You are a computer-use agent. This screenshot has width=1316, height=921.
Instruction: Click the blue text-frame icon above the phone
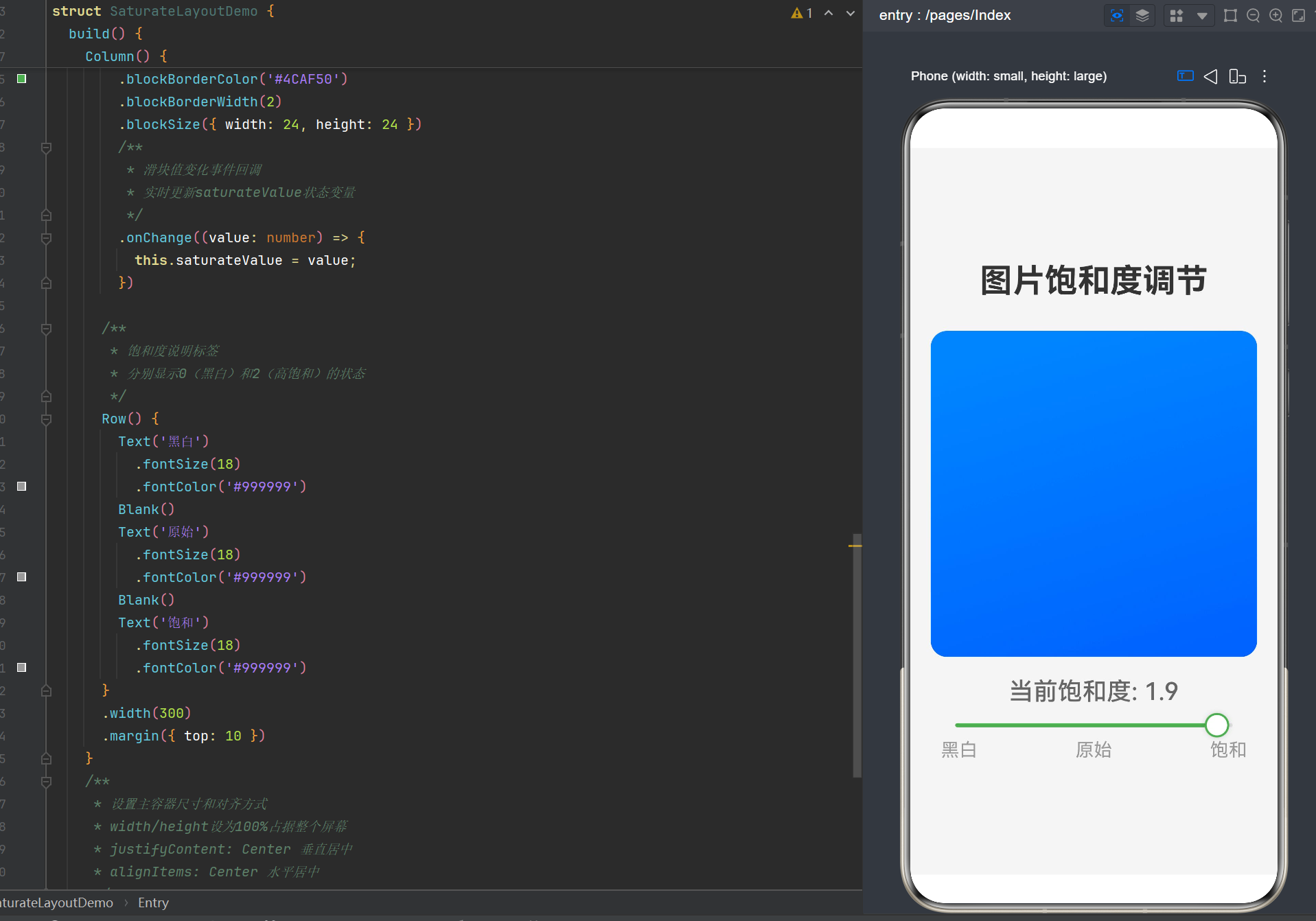click(x=1186, y=76)
